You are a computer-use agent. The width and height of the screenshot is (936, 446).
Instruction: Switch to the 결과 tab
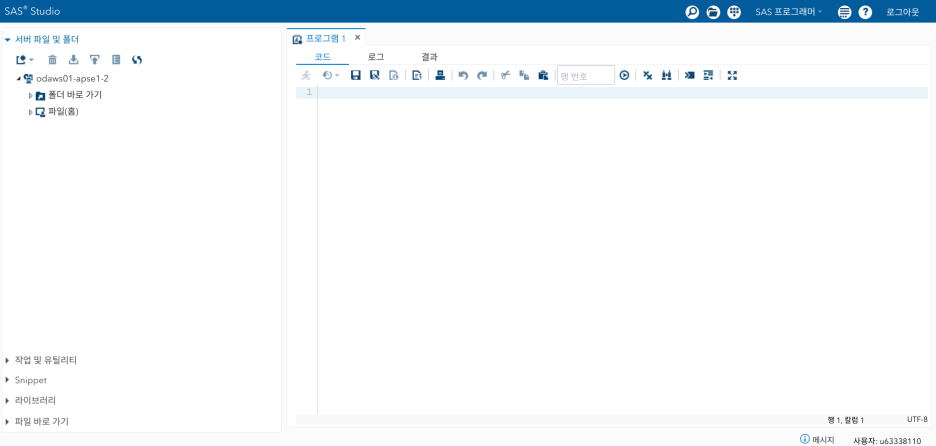pyautogui.click(x=429, y=57)
